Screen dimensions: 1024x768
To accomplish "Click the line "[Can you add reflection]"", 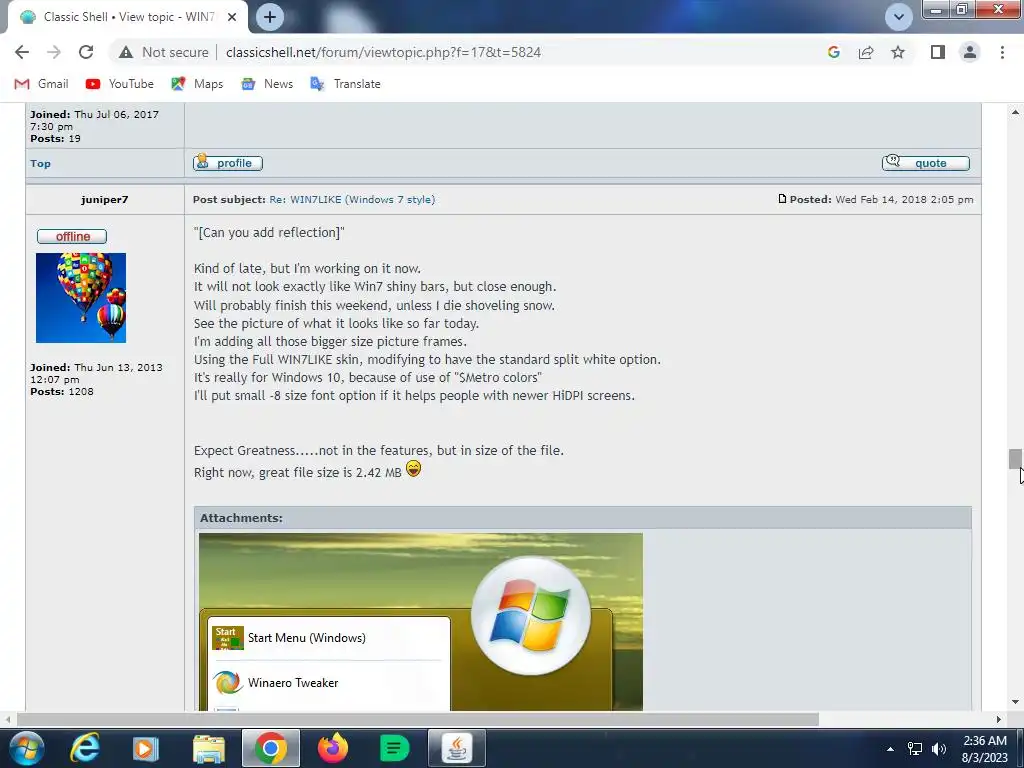I will point(269,232).
